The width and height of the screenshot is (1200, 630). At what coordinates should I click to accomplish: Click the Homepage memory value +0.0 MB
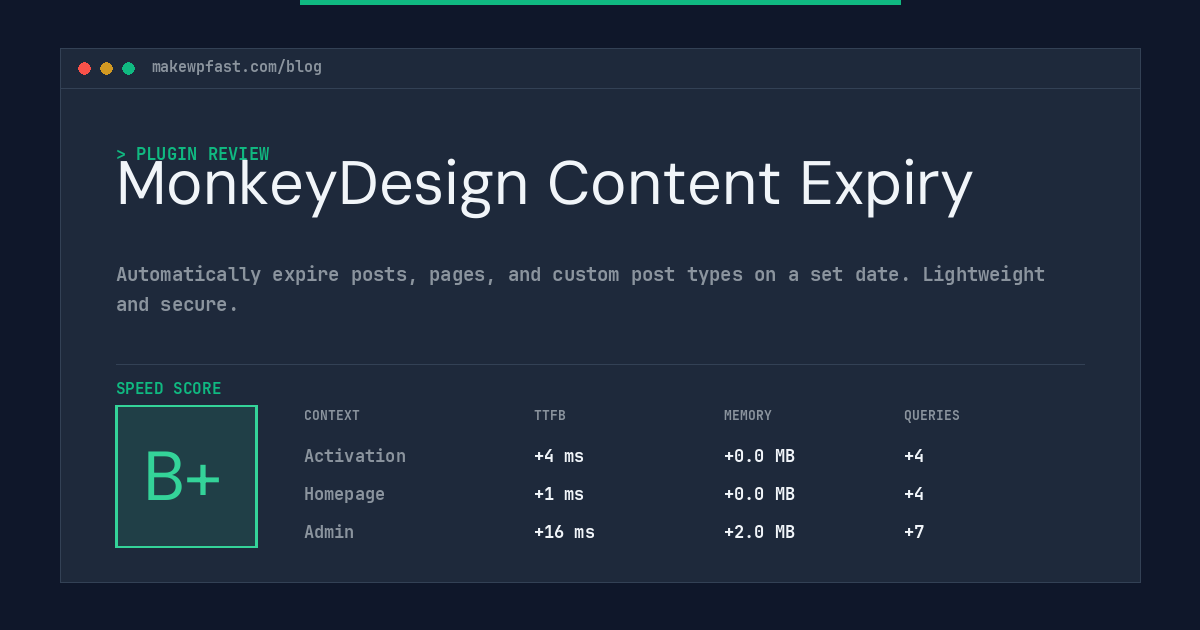pyautogui.click(x=759, y=494)
